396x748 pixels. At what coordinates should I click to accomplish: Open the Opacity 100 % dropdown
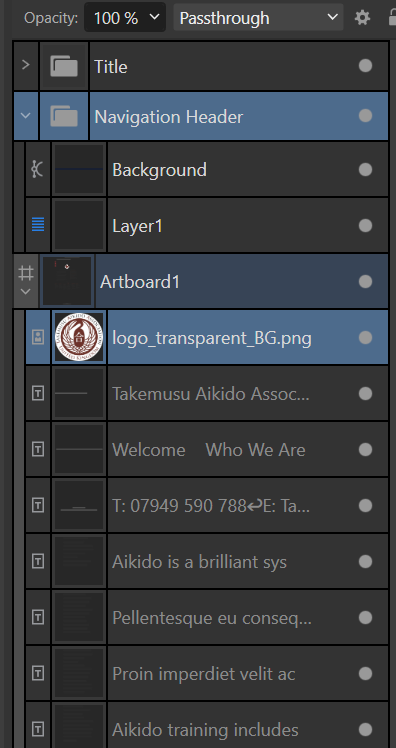(125, 18)
